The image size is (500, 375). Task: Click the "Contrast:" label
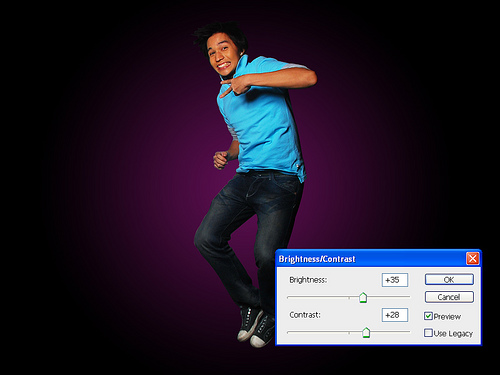pos(305,315)
